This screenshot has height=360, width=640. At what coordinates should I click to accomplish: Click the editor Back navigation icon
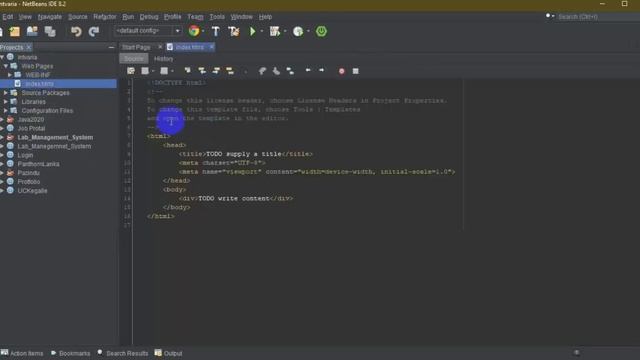pos(145,71)
